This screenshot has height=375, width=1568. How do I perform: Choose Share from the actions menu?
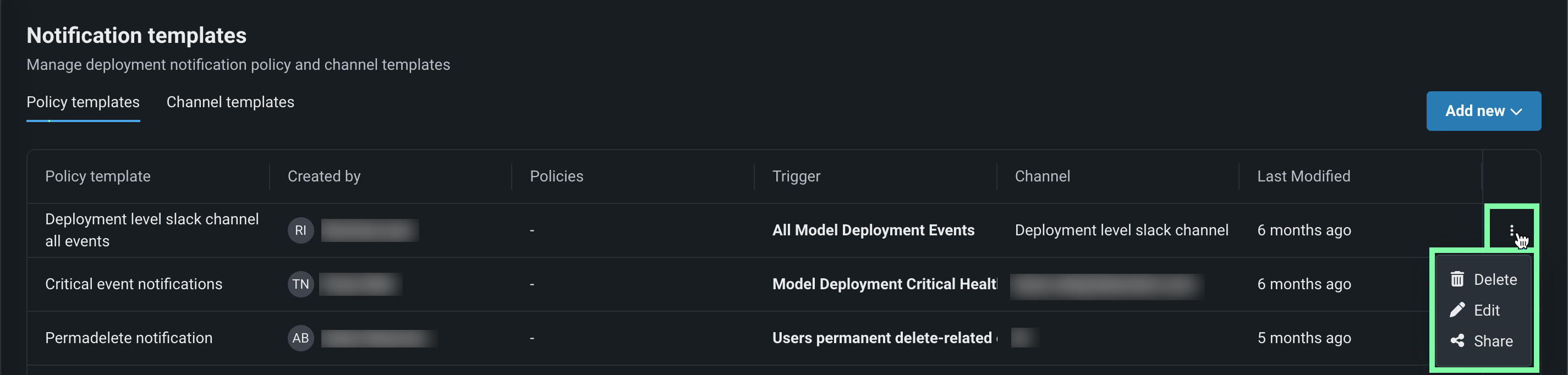pyautogui.click(x=1493, y=341)
